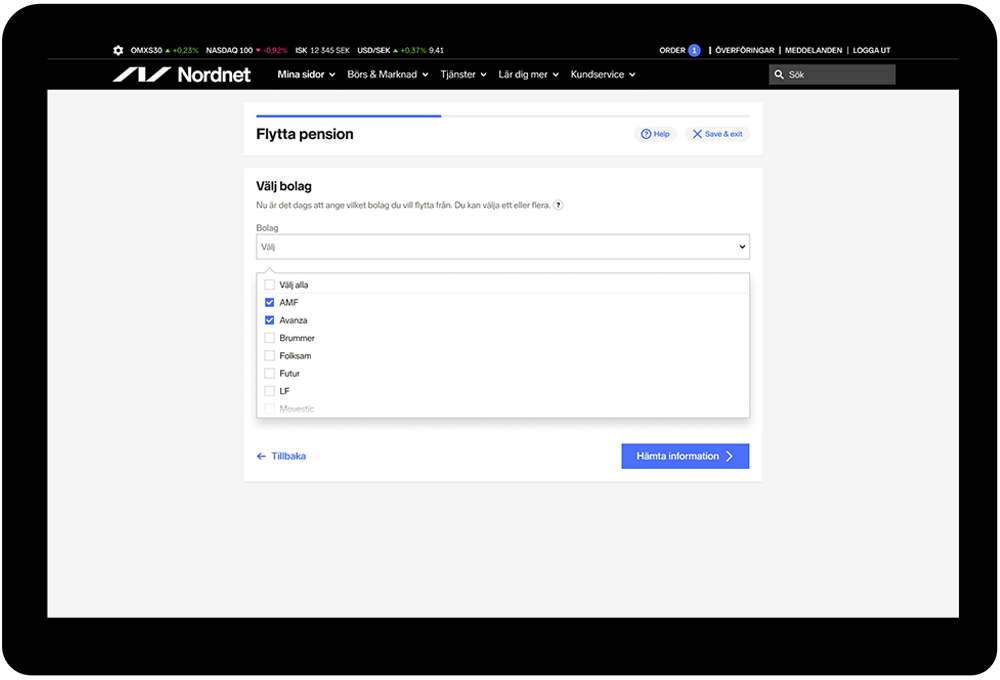Click LOGGA UT
This screenshot has height=680, width=1000.
click(x=871, y=50)
